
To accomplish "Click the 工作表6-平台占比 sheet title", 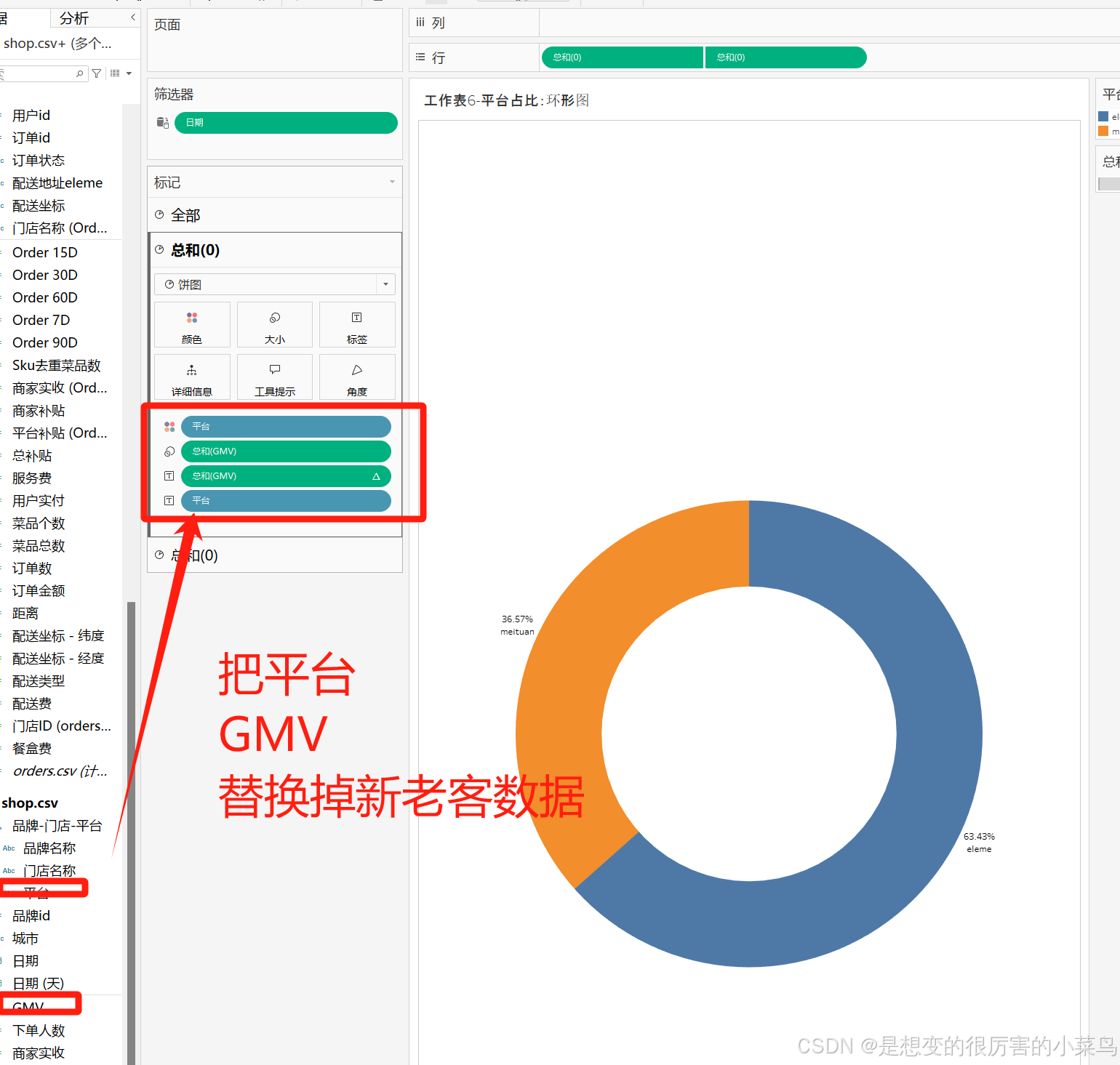I will tap(506, 100).
